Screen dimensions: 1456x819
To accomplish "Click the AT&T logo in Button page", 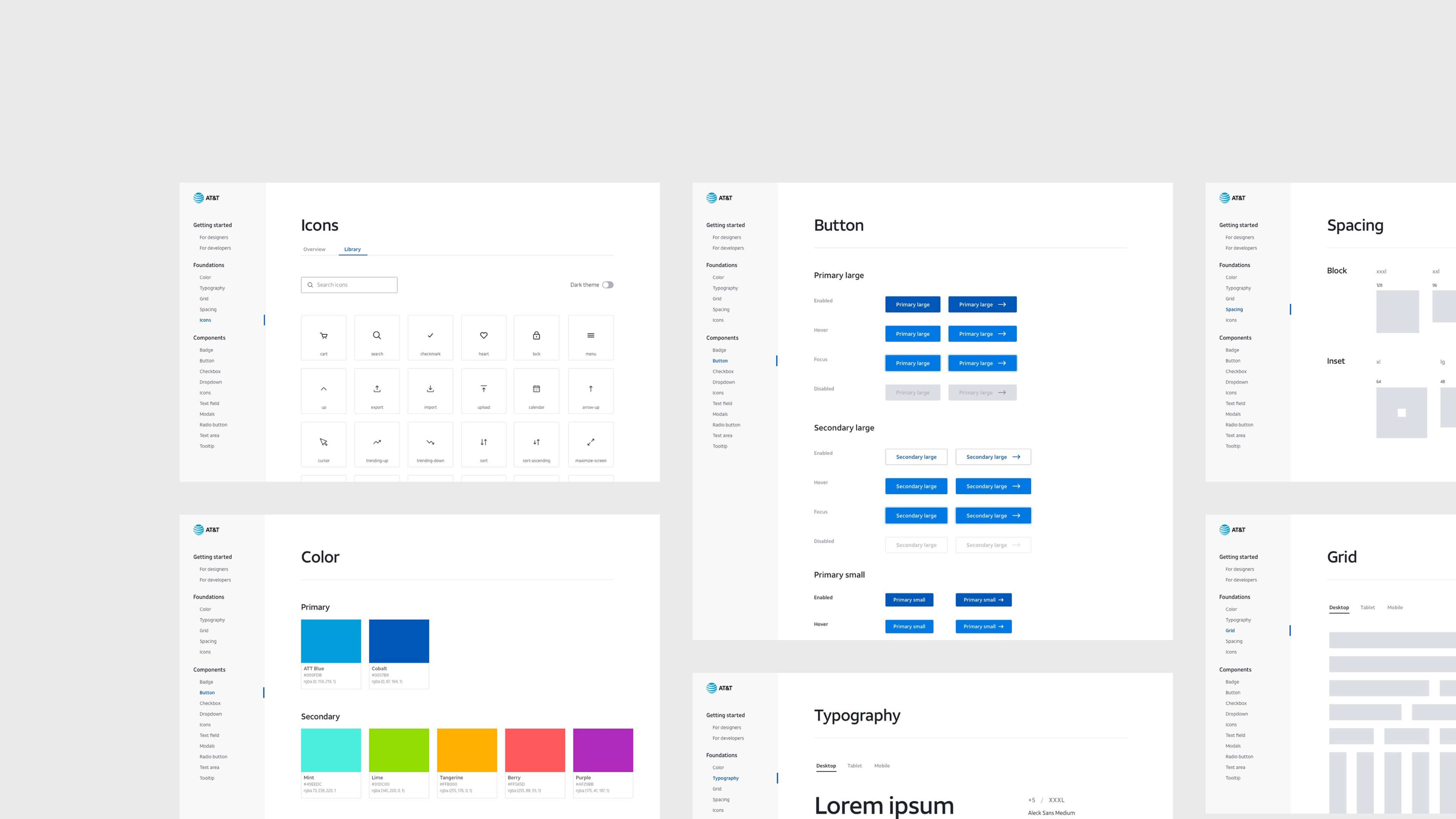I will pos(719,198).
